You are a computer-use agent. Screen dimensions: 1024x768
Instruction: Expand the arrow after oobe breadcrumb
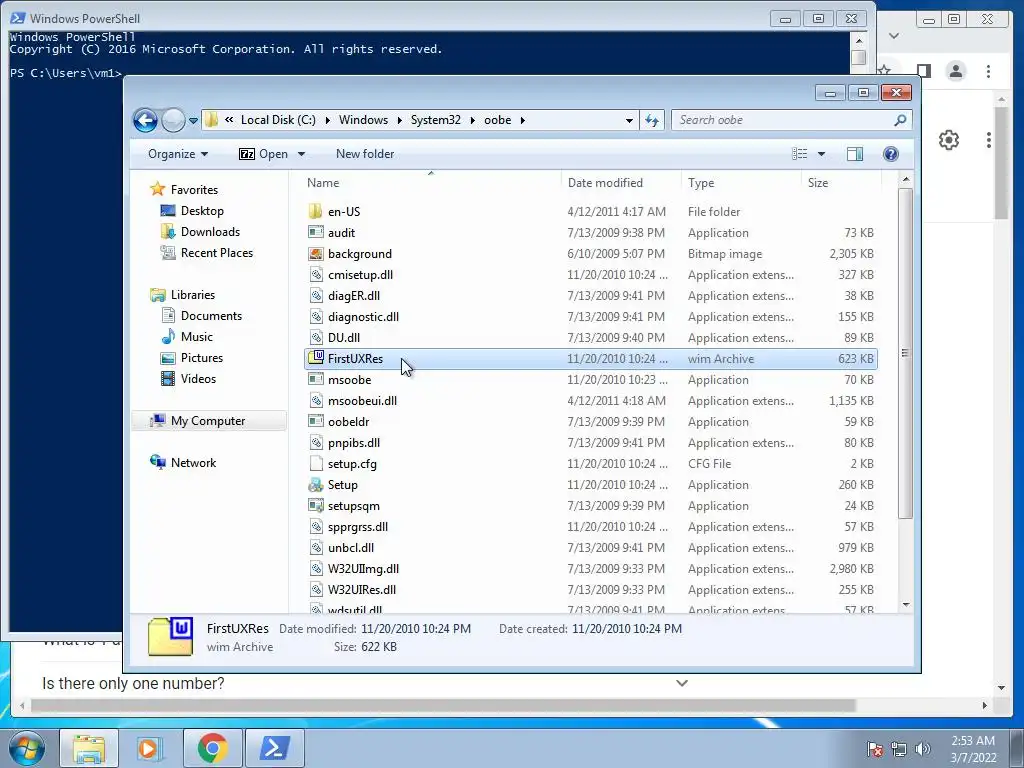[x=522, y=120]
